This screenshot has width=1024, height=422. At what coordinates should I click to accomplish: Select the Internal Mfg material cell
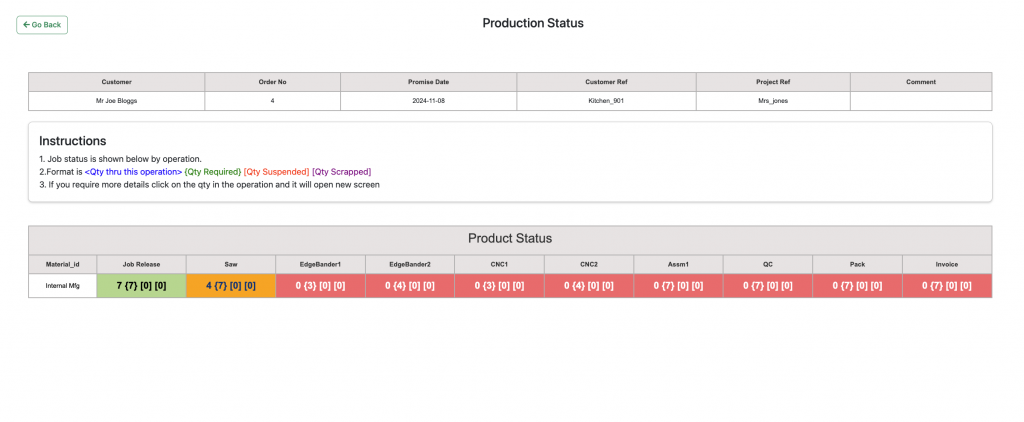pos(63,285)
